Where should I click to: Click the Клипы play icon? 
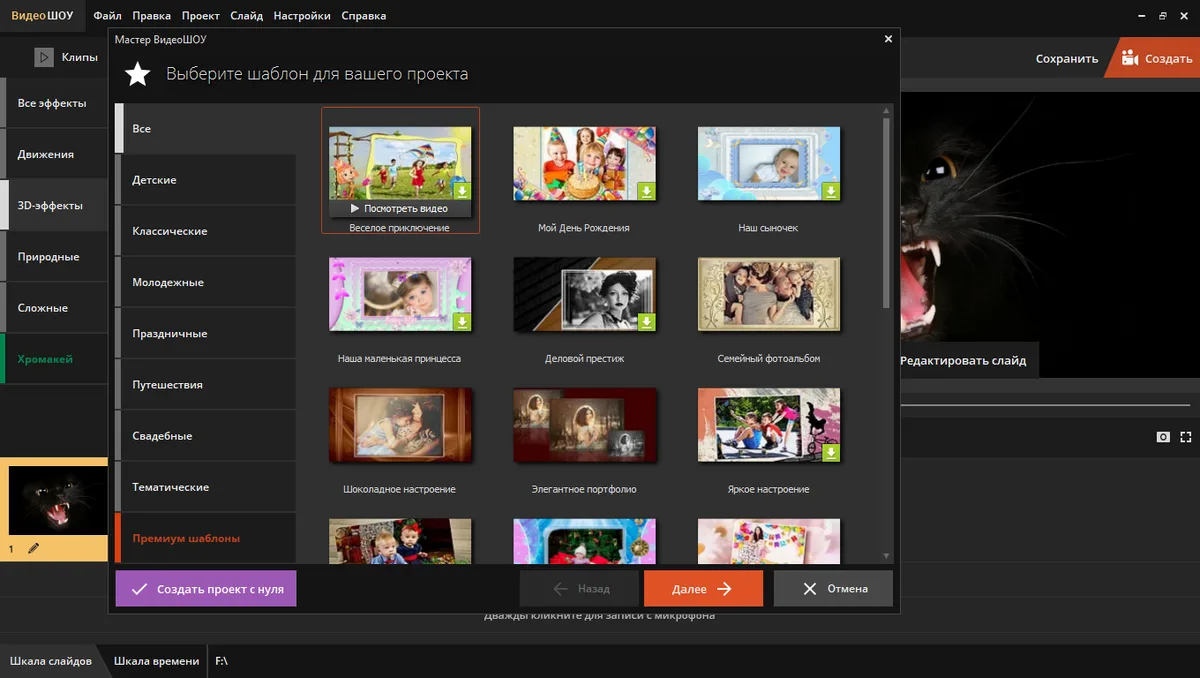[43, 58]
